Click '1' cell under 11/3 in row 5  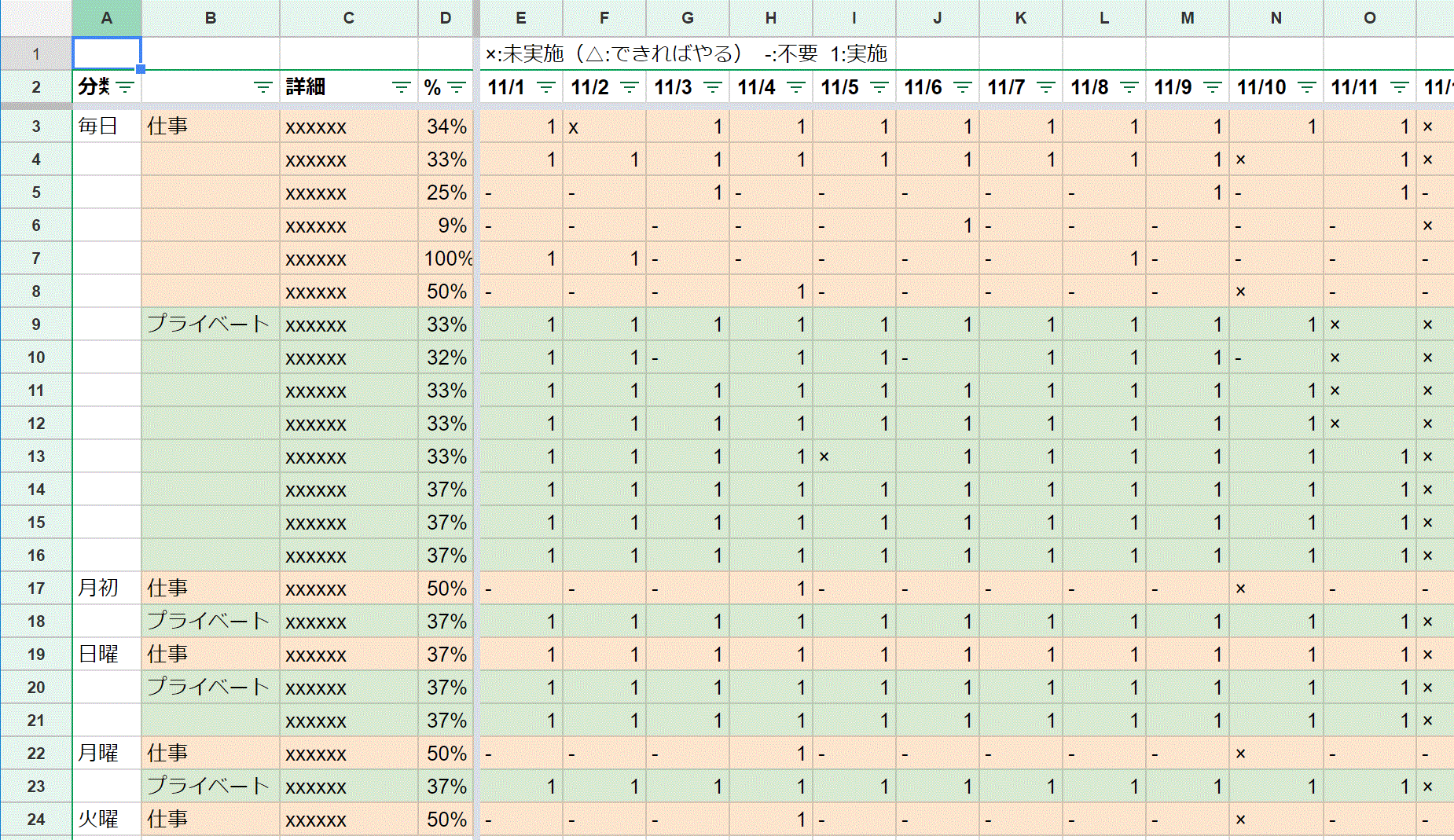pyautogui.click(x=688, y=193)
